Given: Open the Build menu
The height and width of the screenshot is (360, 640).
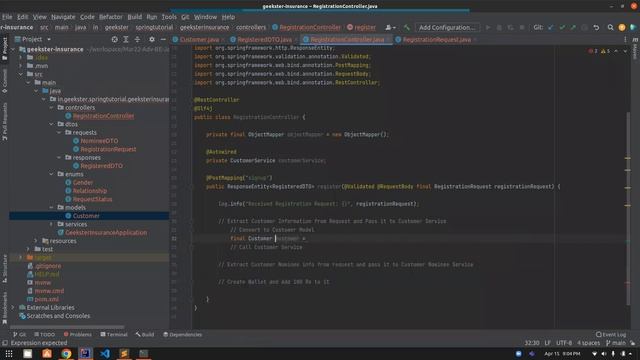Looking at the screenshot, I should pos(134,17).
